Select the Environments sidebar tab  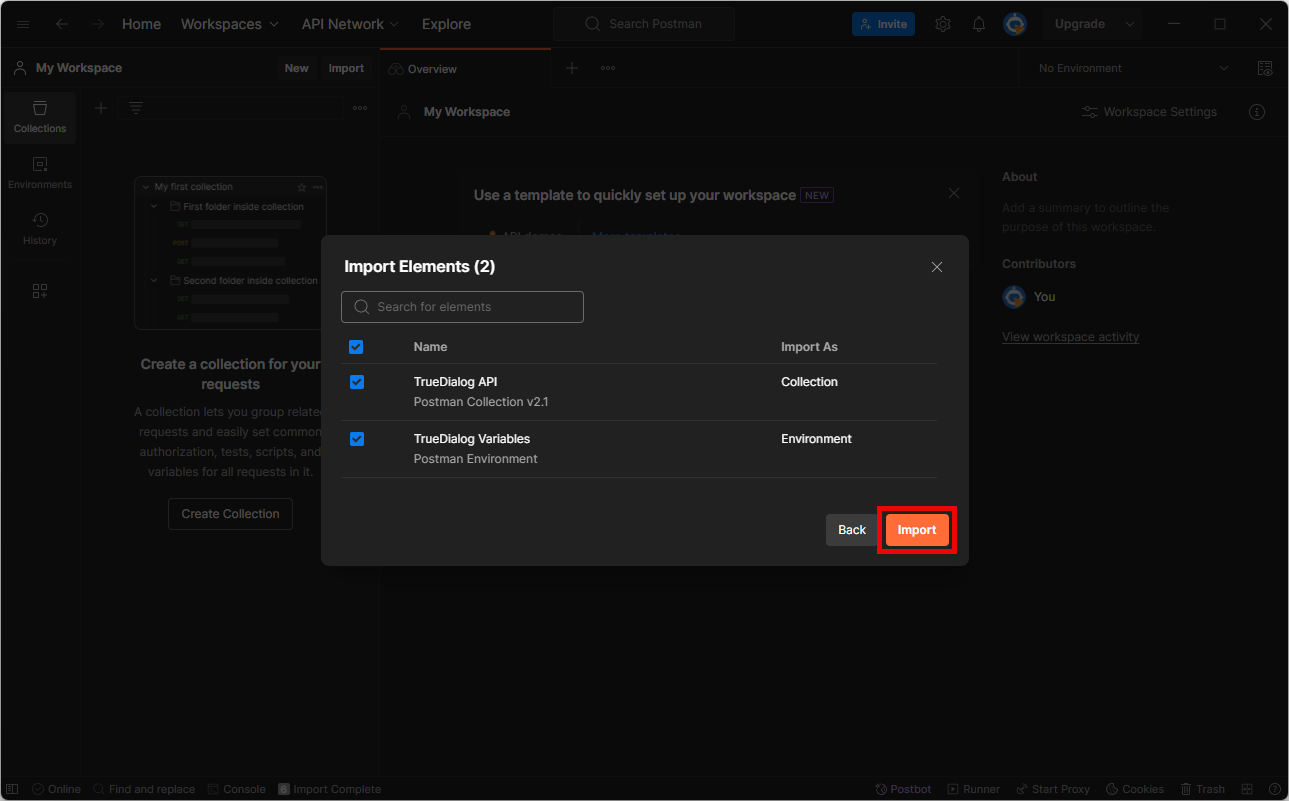click(40, 173)
